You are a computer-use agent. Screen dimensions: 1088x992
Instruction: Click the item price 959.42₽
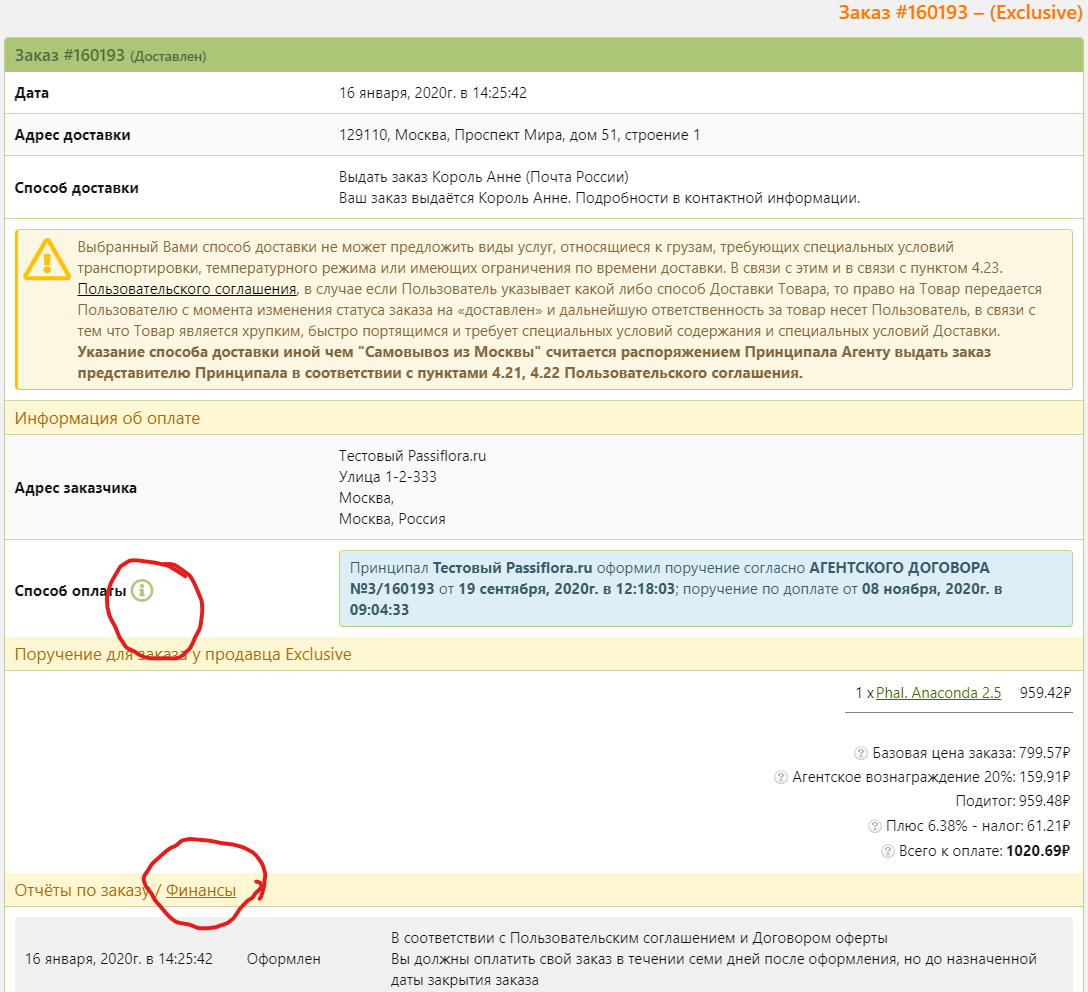click(1045, 692)
